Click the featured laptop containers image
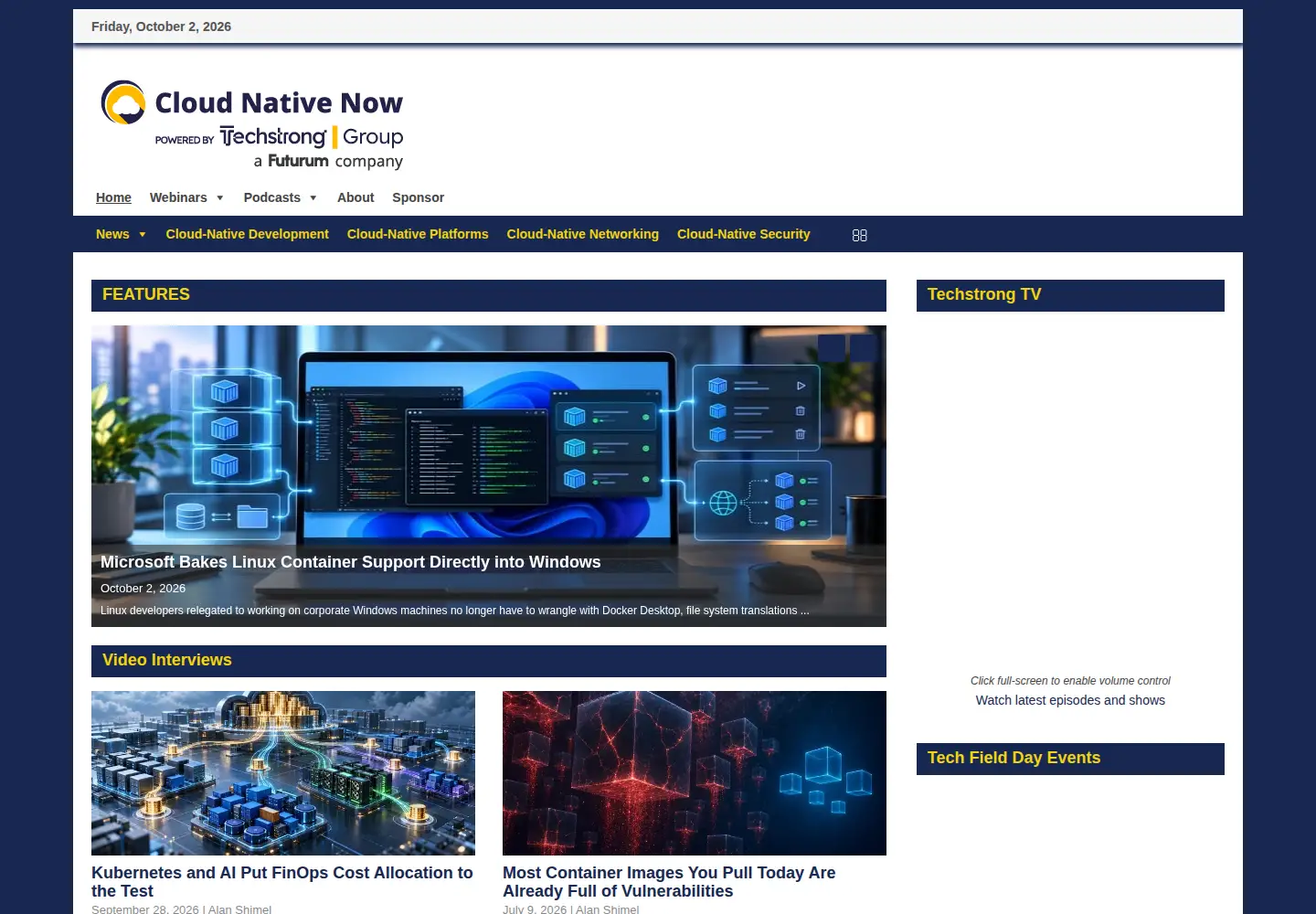This screenshot has height=914, width=1316. 489,476
